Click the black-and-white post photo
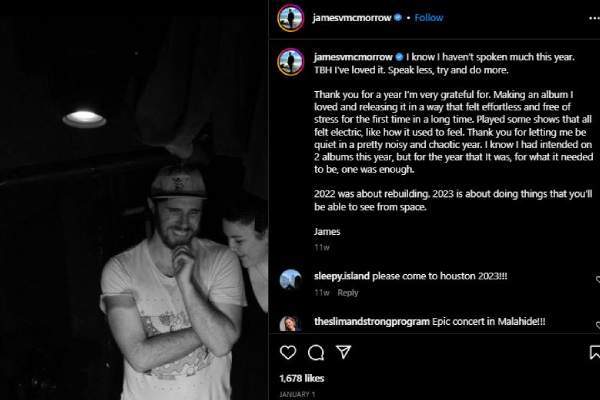Viewport: 600px width, 400px height. [134, 200]
